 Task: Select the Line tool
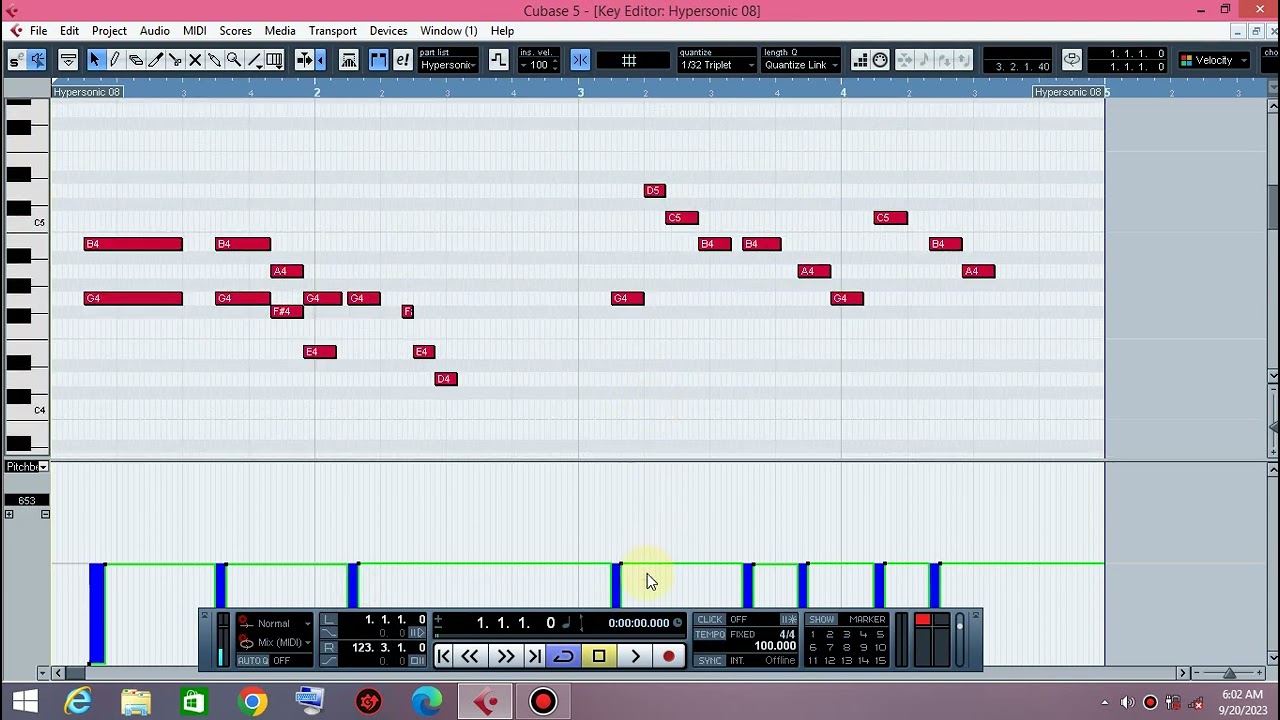254,60
